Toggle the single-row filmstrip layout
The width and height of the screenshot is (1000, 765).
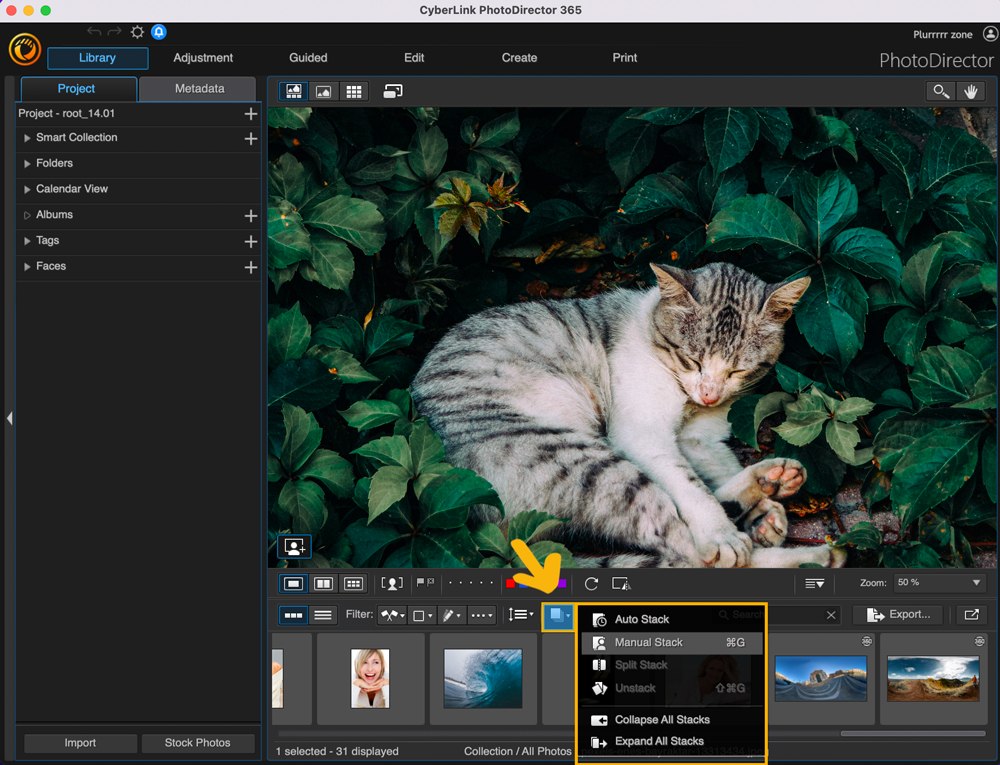pyautogui.click(x=293, y=614)
